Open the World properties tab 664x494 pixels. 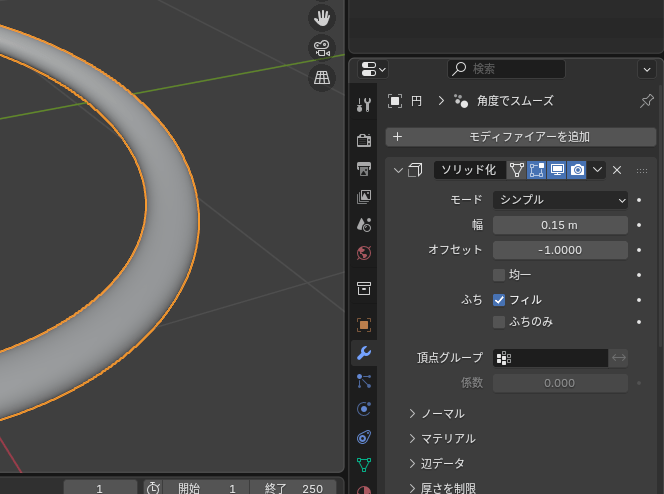click(x=364, y=253)
